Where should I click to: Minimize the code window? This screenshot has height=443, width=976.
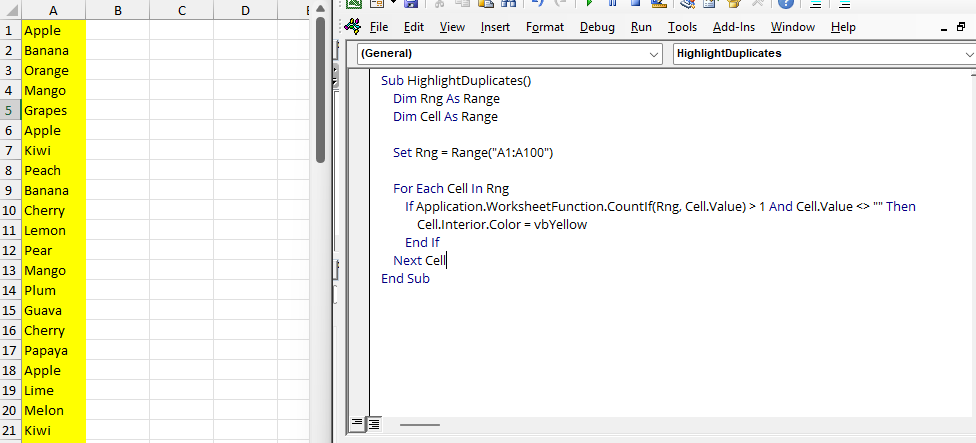[x=944, y=29]
